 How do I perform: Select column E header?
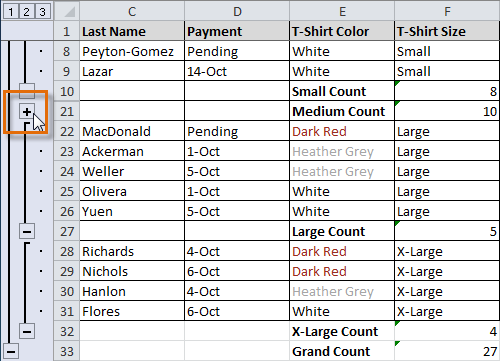click(x=342, y=11)
